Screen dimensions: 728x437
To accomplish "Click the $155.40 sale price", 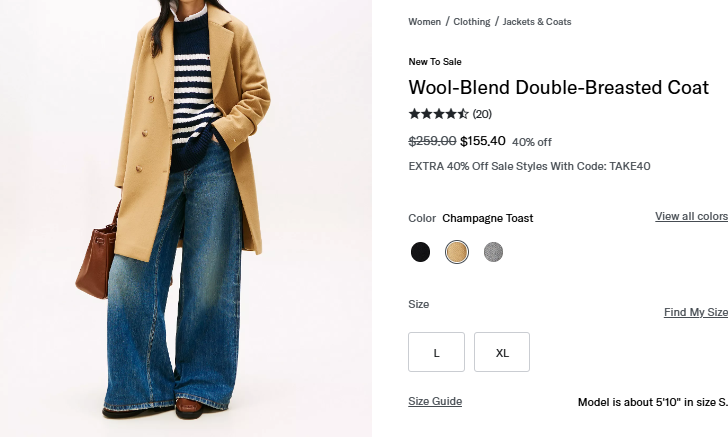I will (x=483, y=141).
